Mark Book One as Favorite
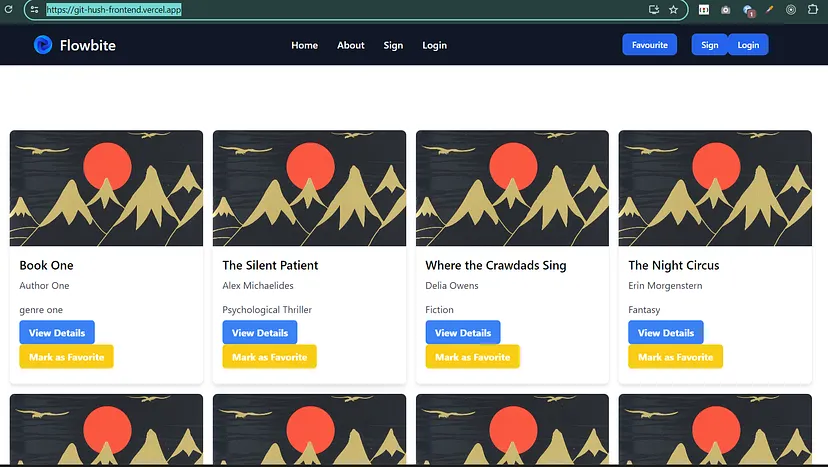The height and width of the screenshot is (467, 828). [67, 357]
